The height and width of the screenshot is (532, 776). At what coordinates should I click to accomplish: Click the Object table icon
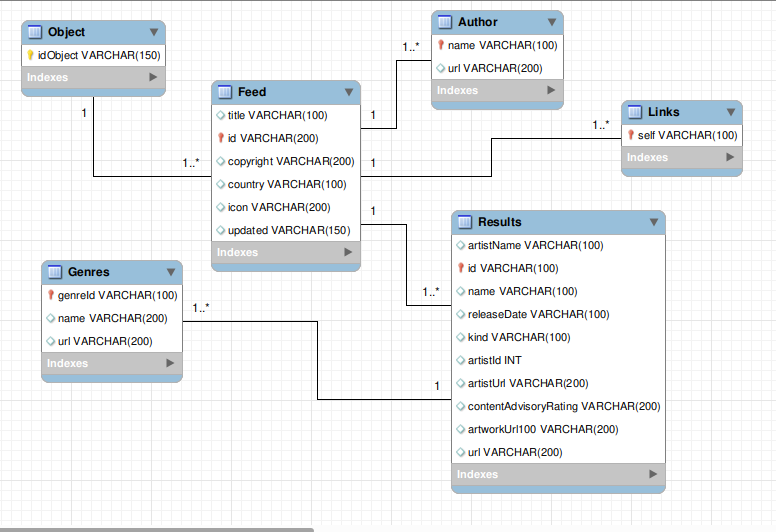35,32
